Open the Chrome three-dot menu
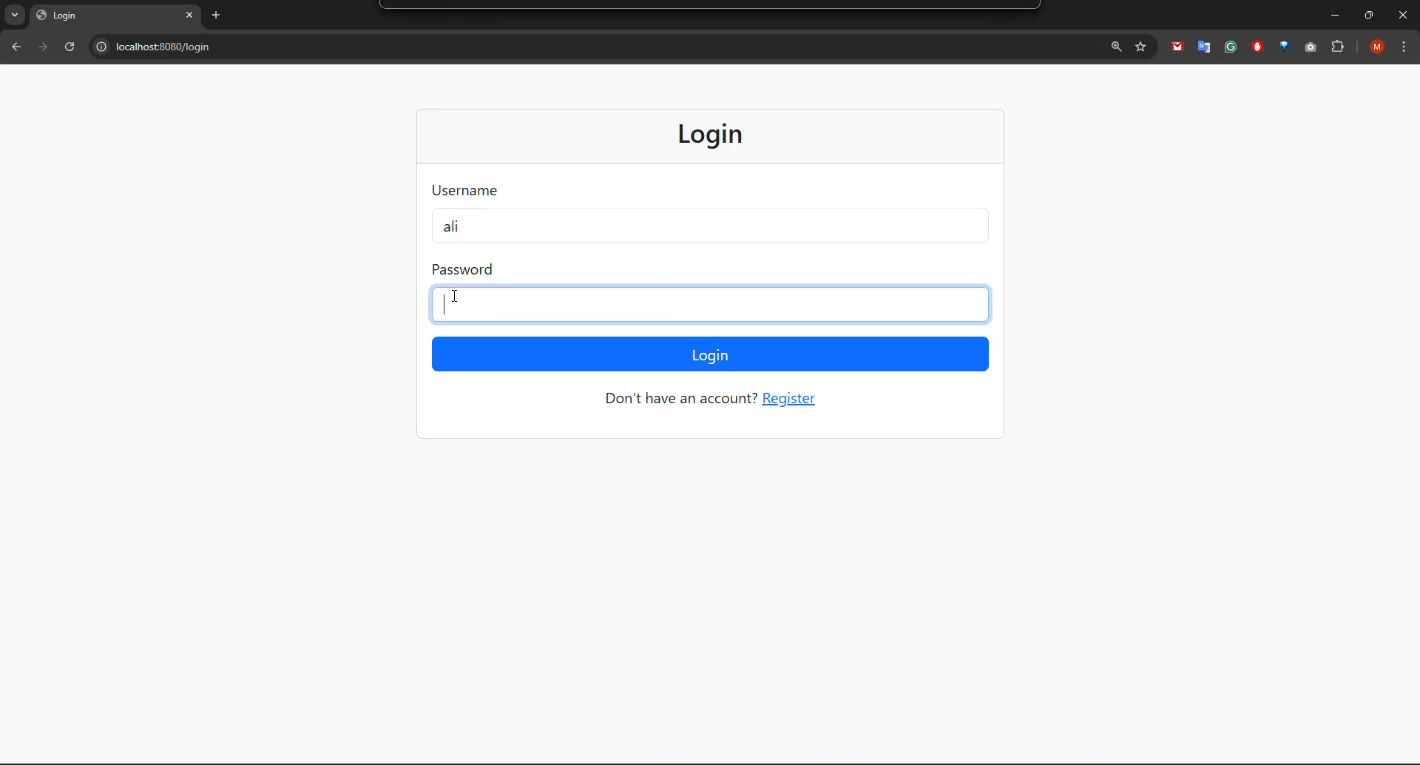Screen dimensions: 1420x765 tap(1404, 47)
